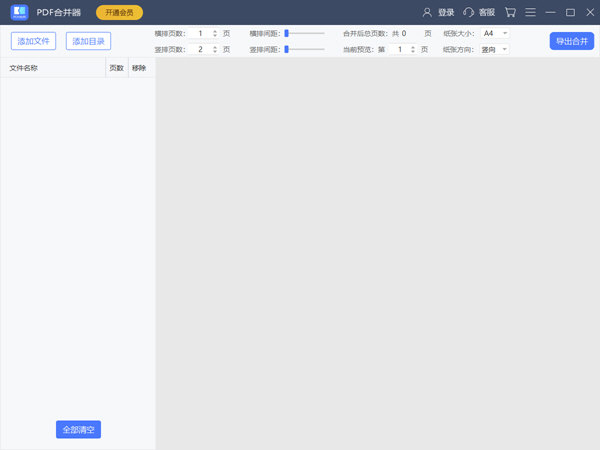Viewport: 600px width, 450px height.
Task: Click the PDF merger app logo
Action: click(19, 12)
